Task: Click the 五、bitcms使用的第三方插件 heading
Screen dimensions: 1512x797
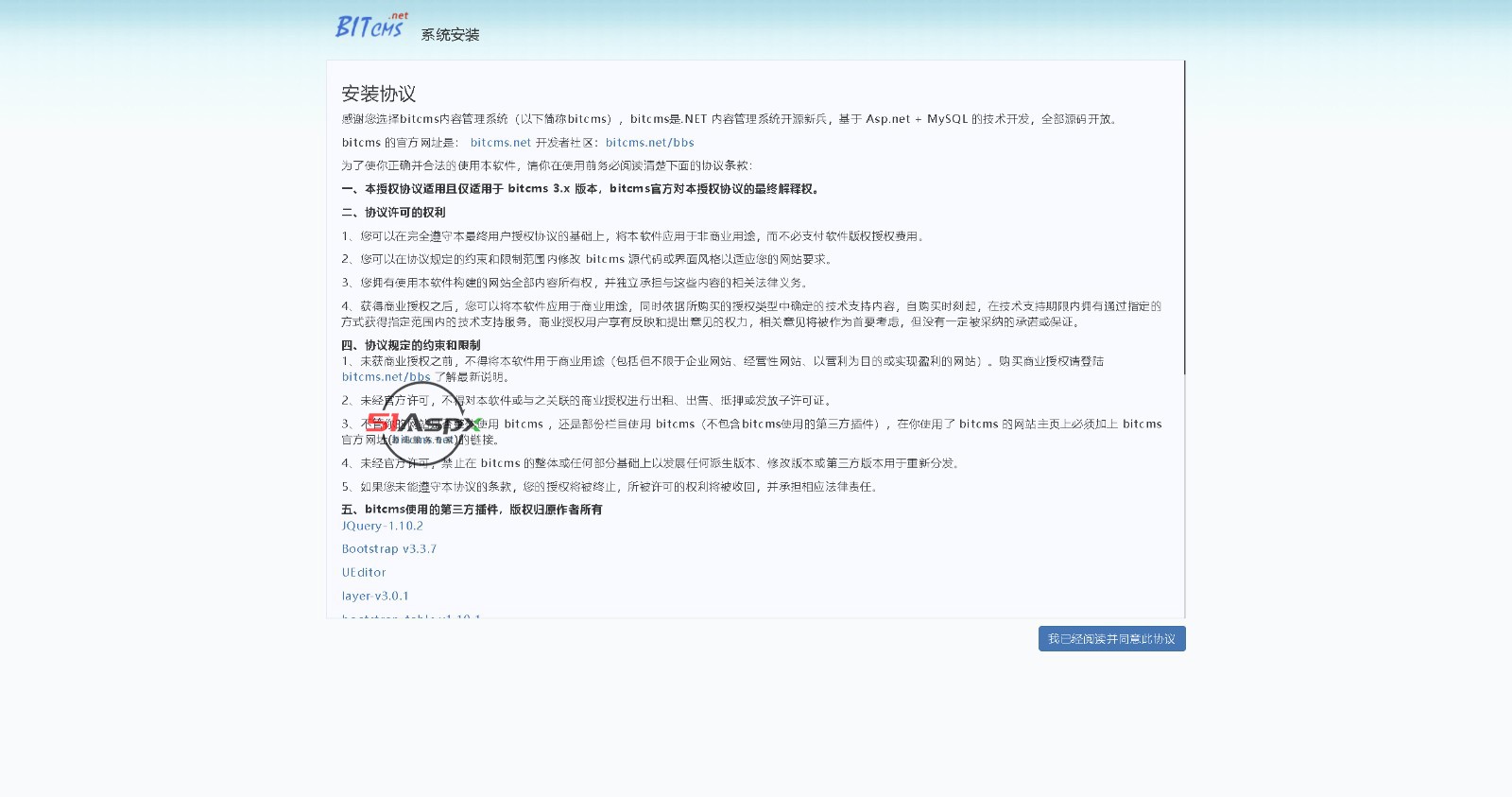Action: coord(472,510)
